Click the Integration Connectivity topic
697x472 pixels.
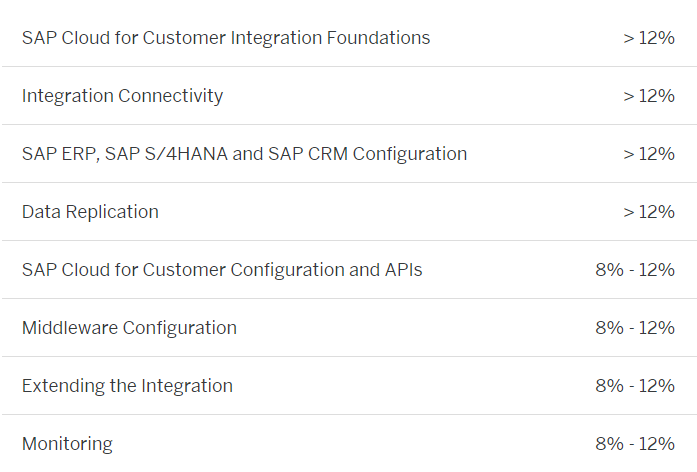[122, 96]
